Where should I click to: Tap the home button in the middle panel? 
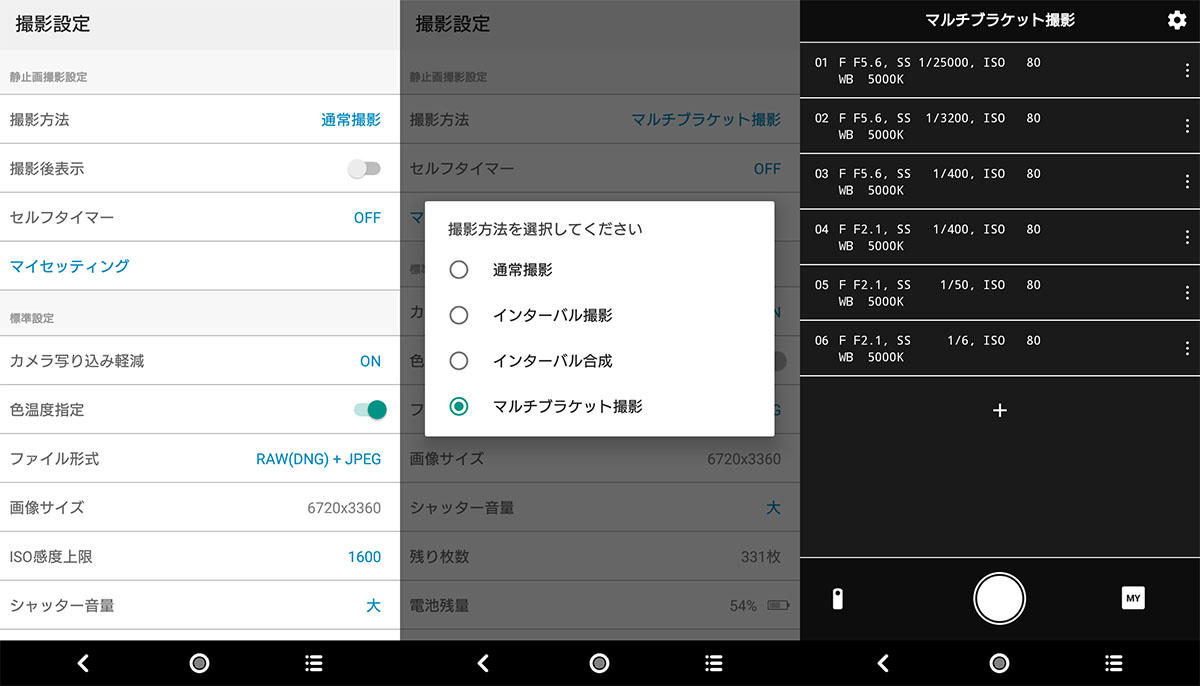click(599, 663)
